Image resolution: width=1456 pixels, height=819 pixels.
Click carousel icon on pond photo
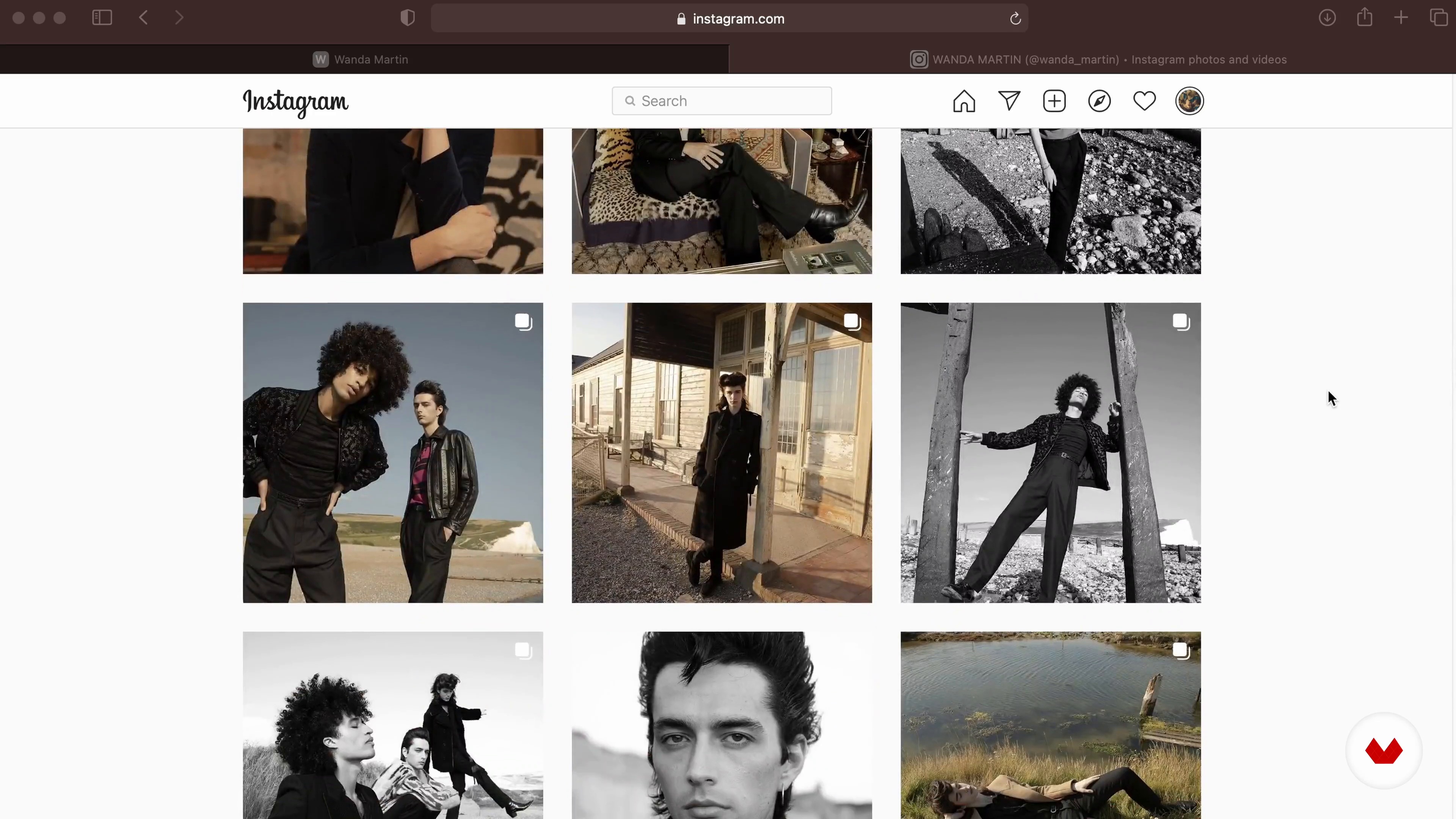[x=1181, y=651]
